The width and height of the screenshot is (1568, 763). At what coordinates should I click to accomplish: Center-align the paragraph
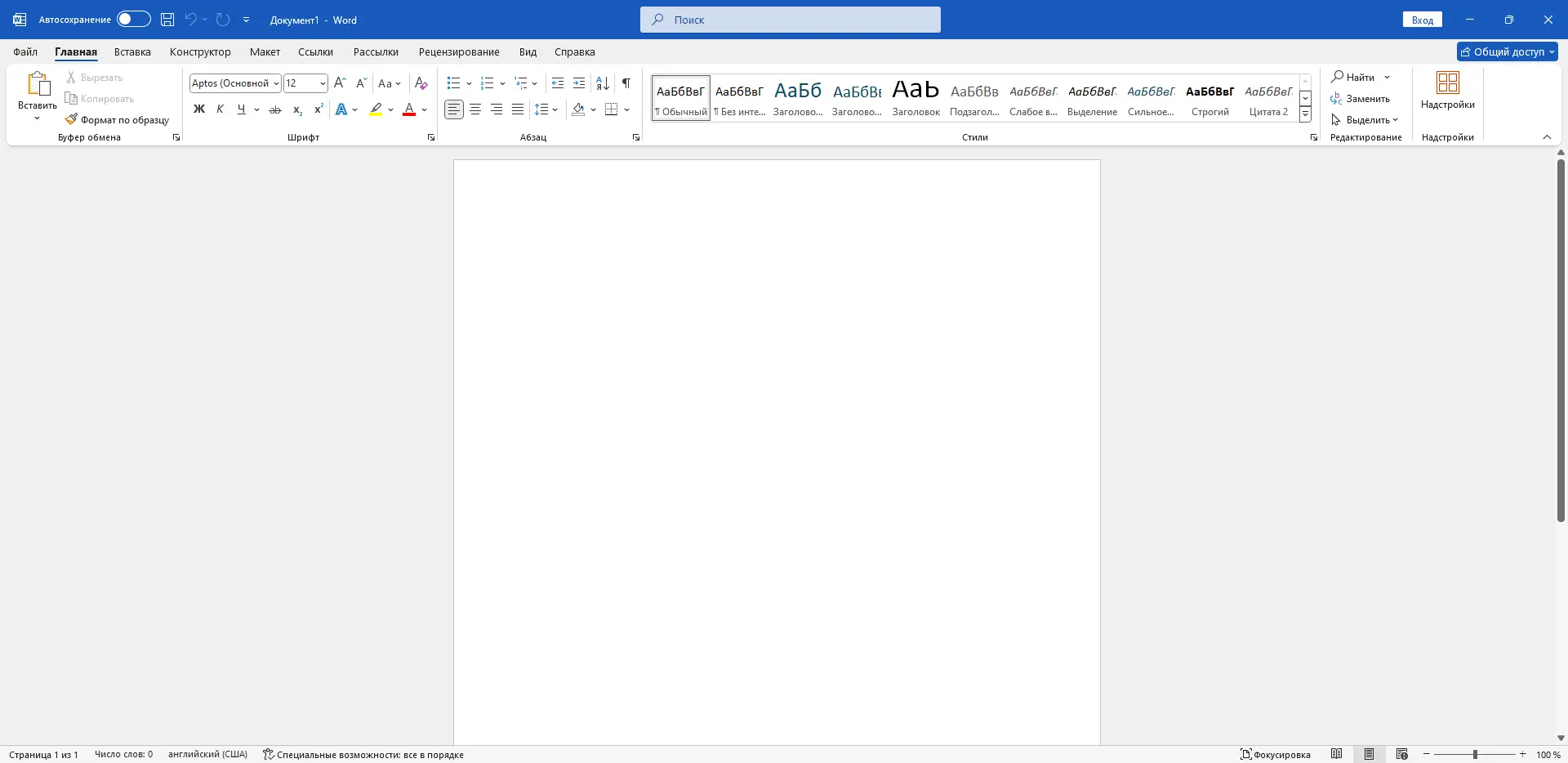tap(475, 109)
